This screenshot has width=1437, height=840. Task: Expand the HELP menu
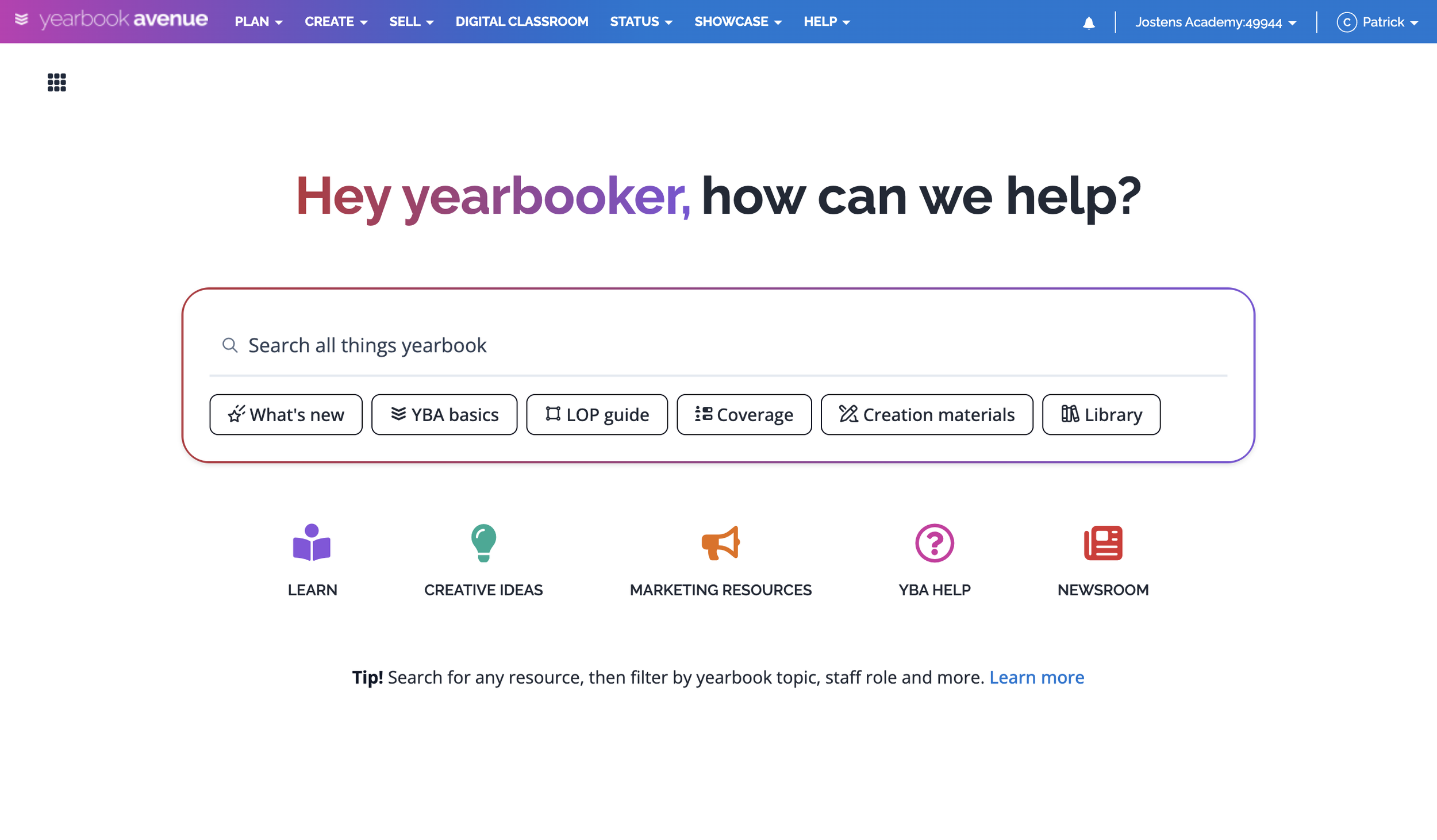pos(827,21)
